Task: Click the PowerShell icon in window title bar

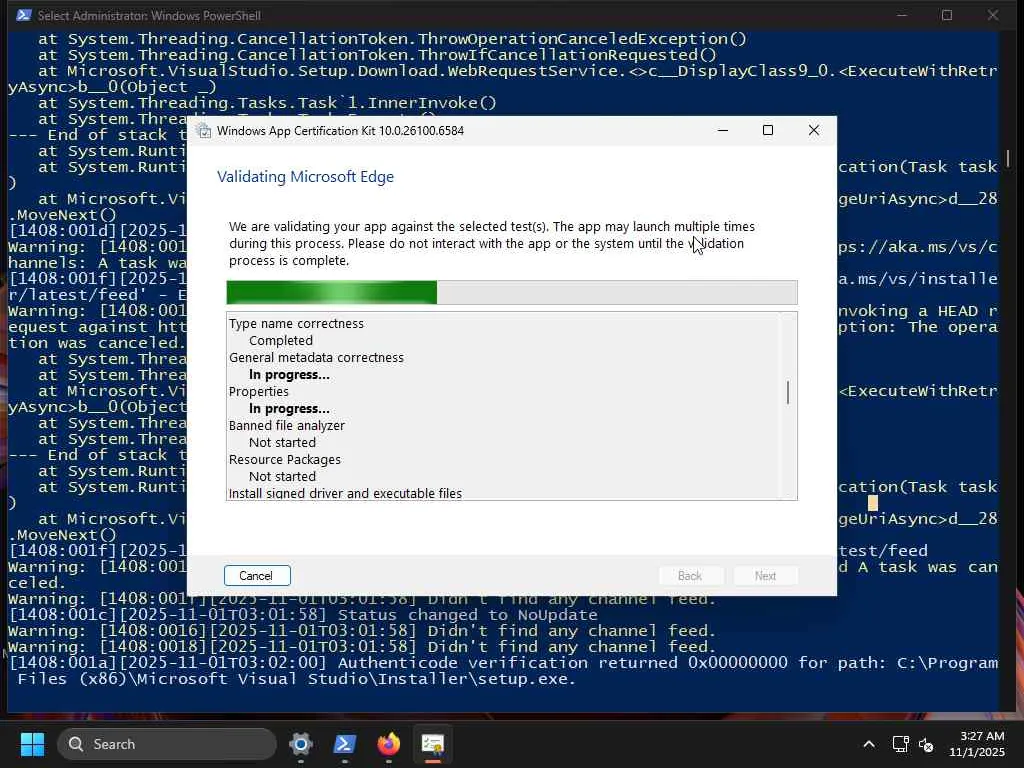Action: tap(24, 15)
